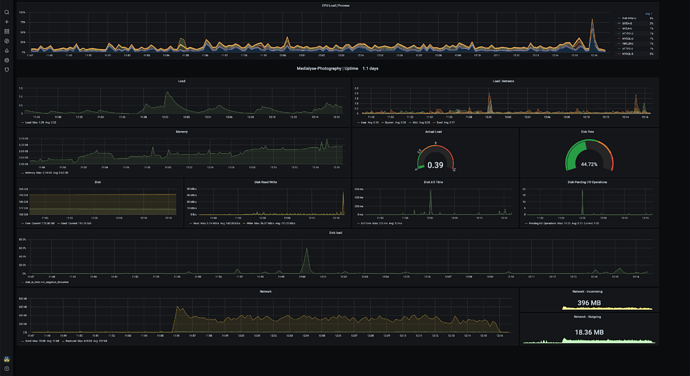Screen dimensions: 690x376
Task: Open the Configuration gear icon
Action: tap(7, 60)
